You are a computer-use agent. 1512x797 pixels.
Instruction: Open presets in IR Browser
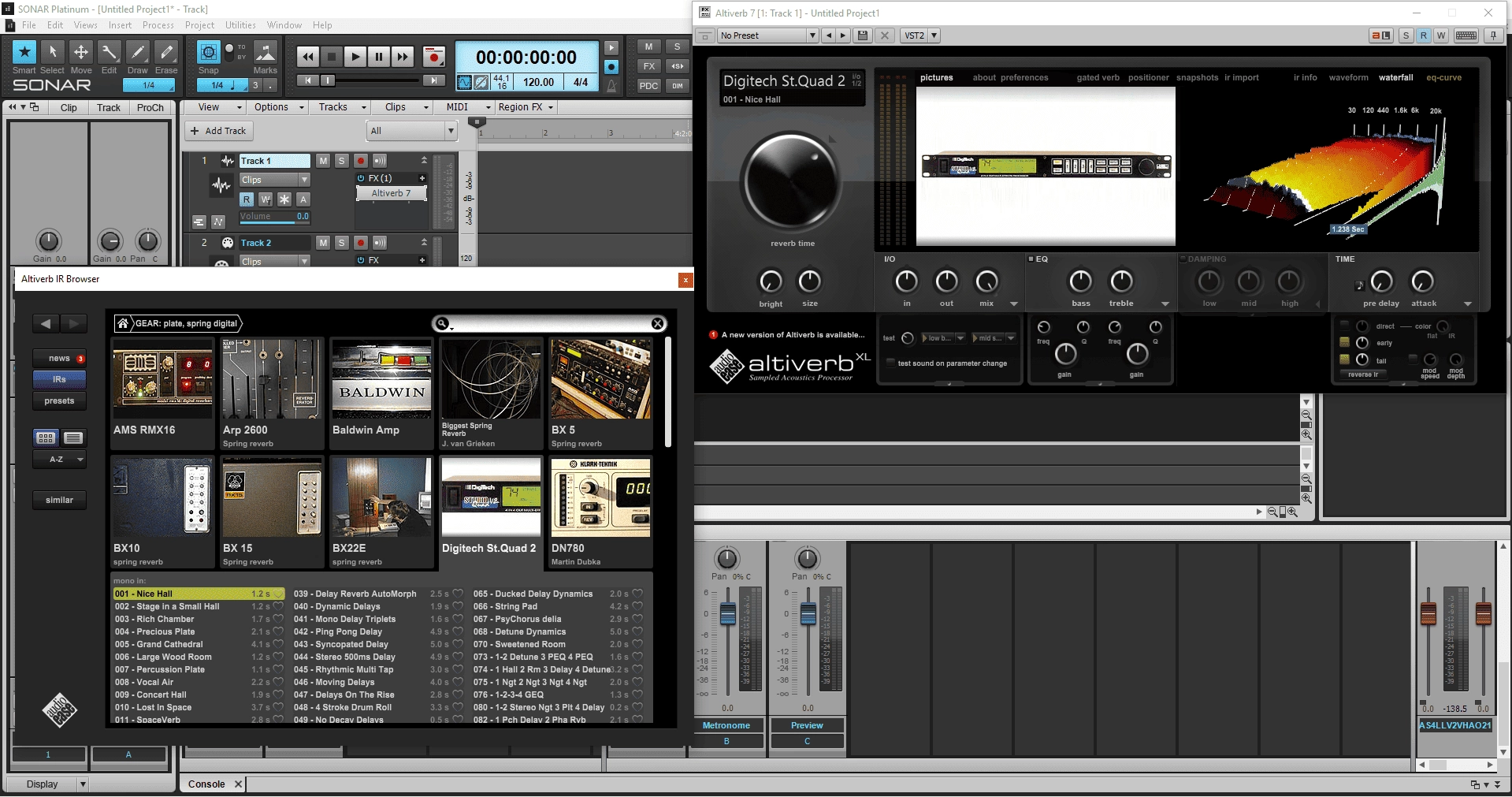pos(59,400)
